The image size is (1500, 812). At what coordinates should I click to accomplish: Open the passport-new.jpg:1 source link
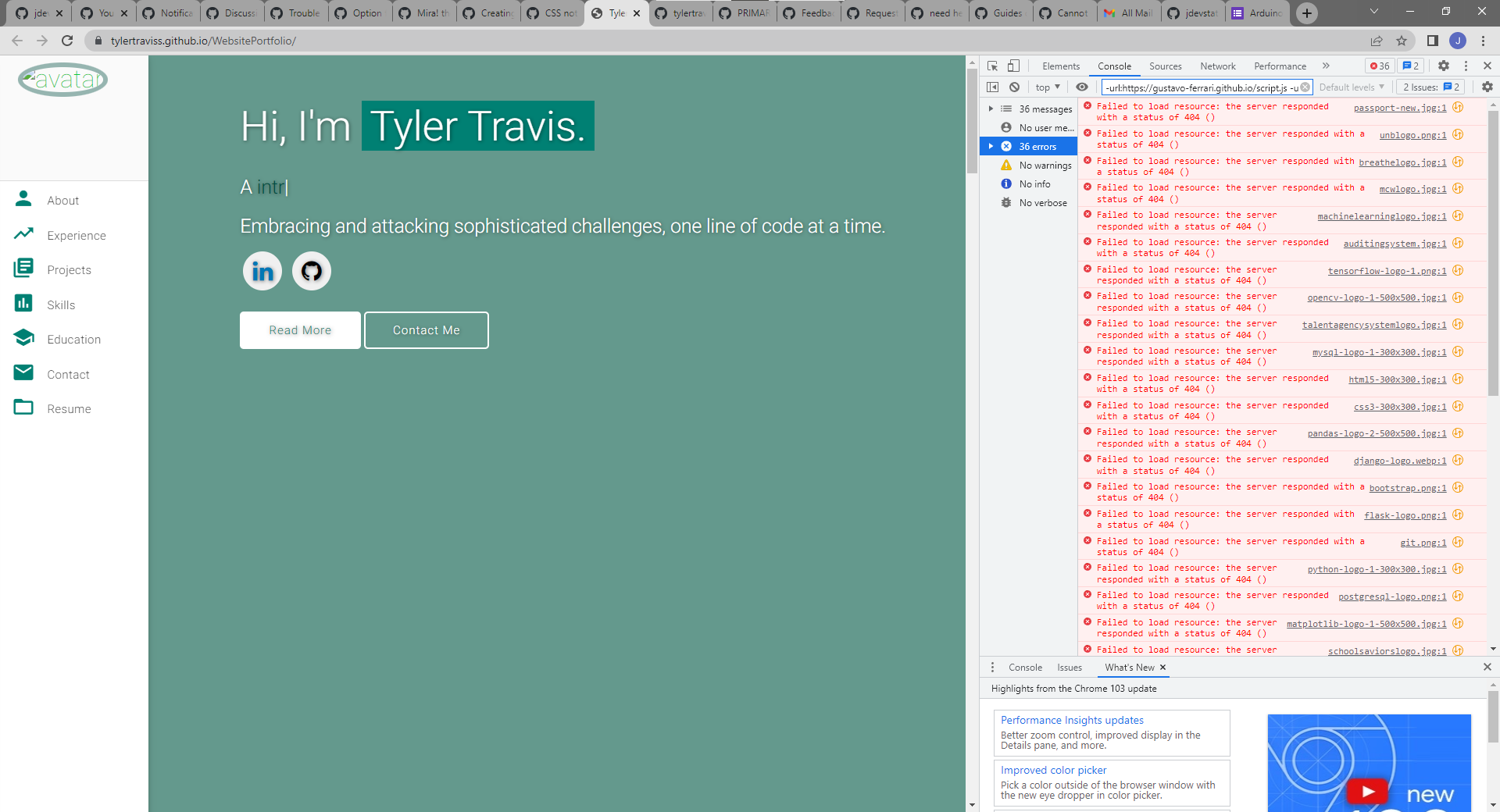point(1400,109)
